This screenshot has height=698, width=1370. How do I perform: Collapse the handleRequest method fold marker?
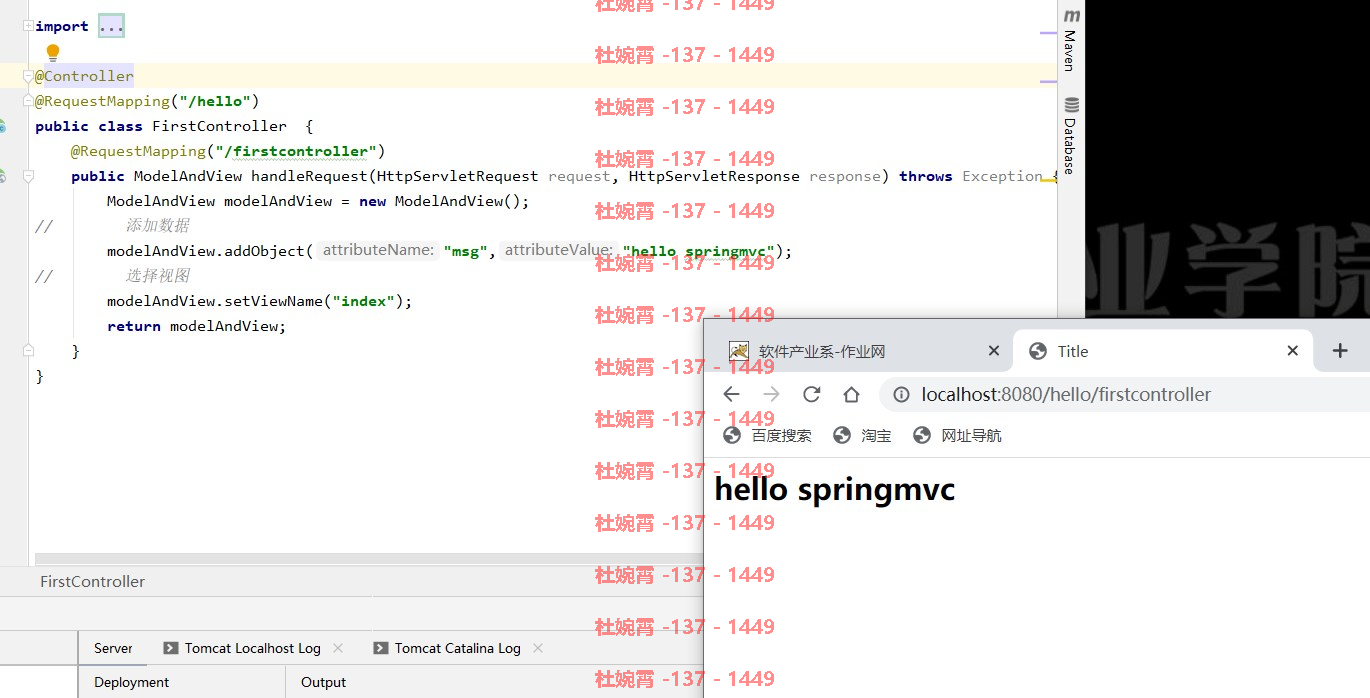point(29,176)
